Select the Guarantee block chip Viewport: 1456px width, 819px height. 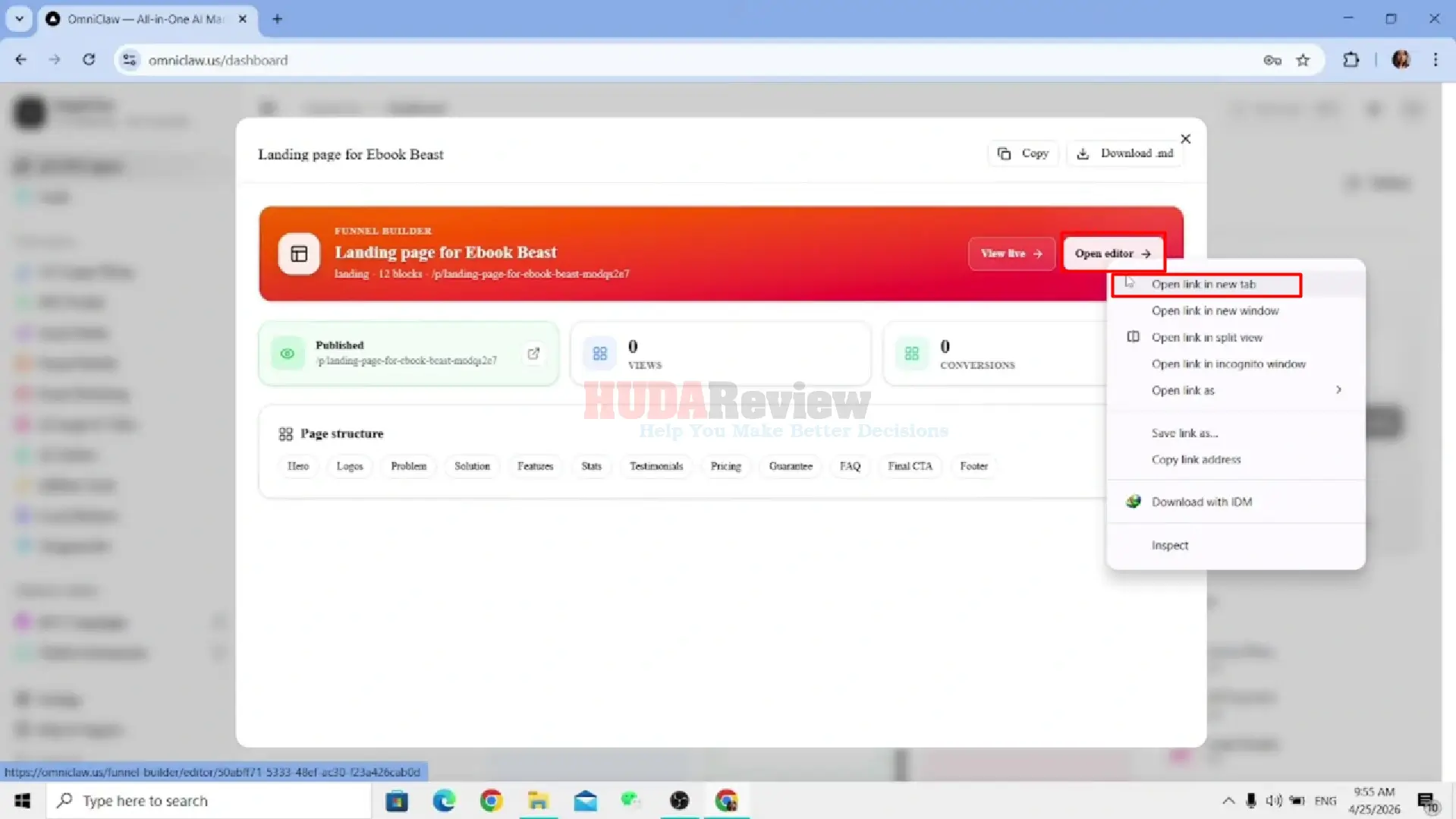click(790, 466)
